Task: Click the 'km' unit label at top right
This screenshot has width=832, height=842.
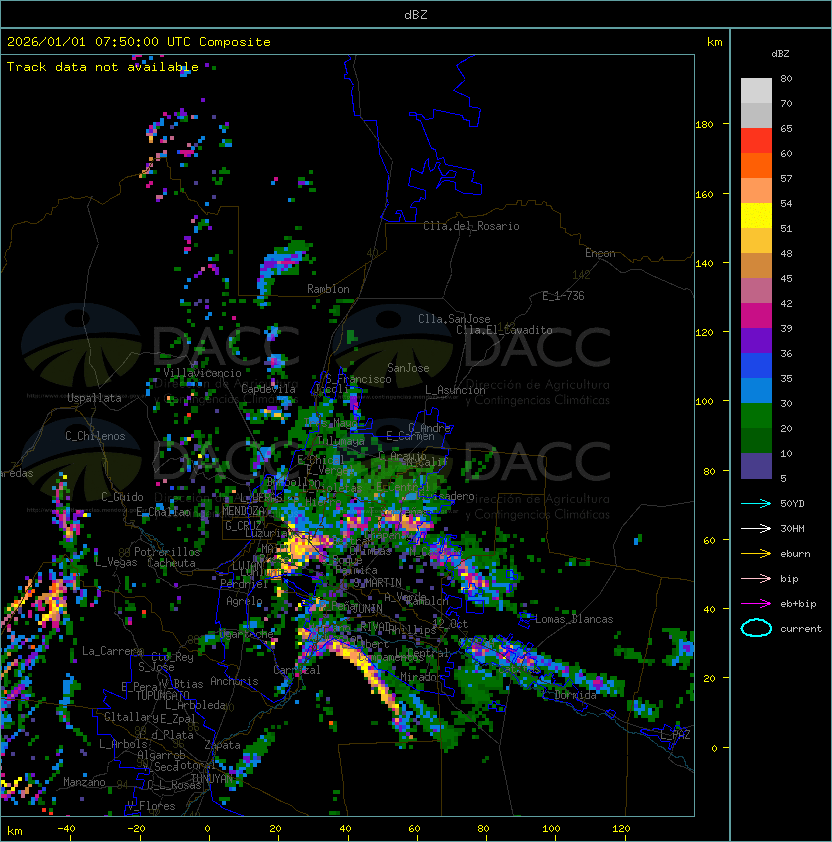Action: (714, 42)
